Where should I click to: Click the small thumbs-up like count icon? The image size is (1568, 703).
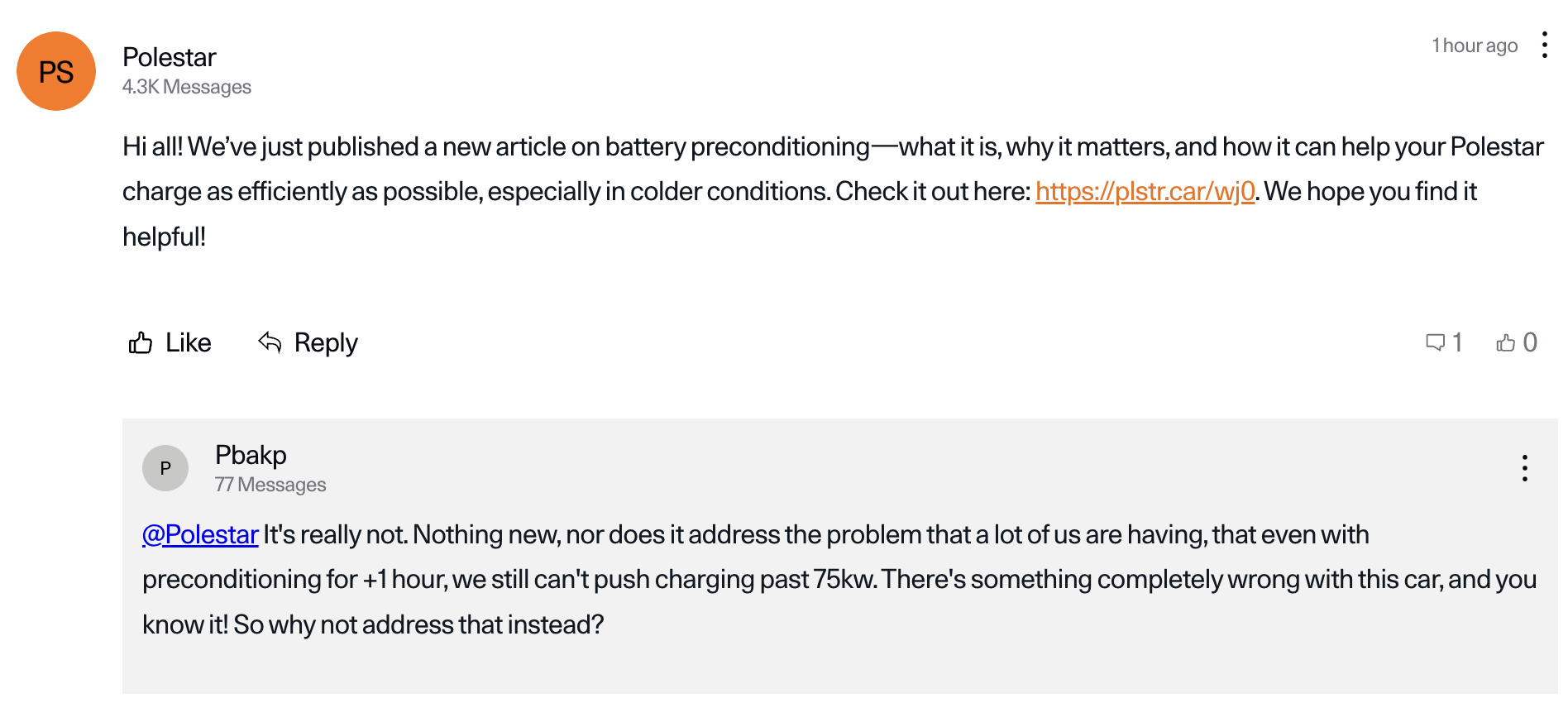click(1505, 342)
